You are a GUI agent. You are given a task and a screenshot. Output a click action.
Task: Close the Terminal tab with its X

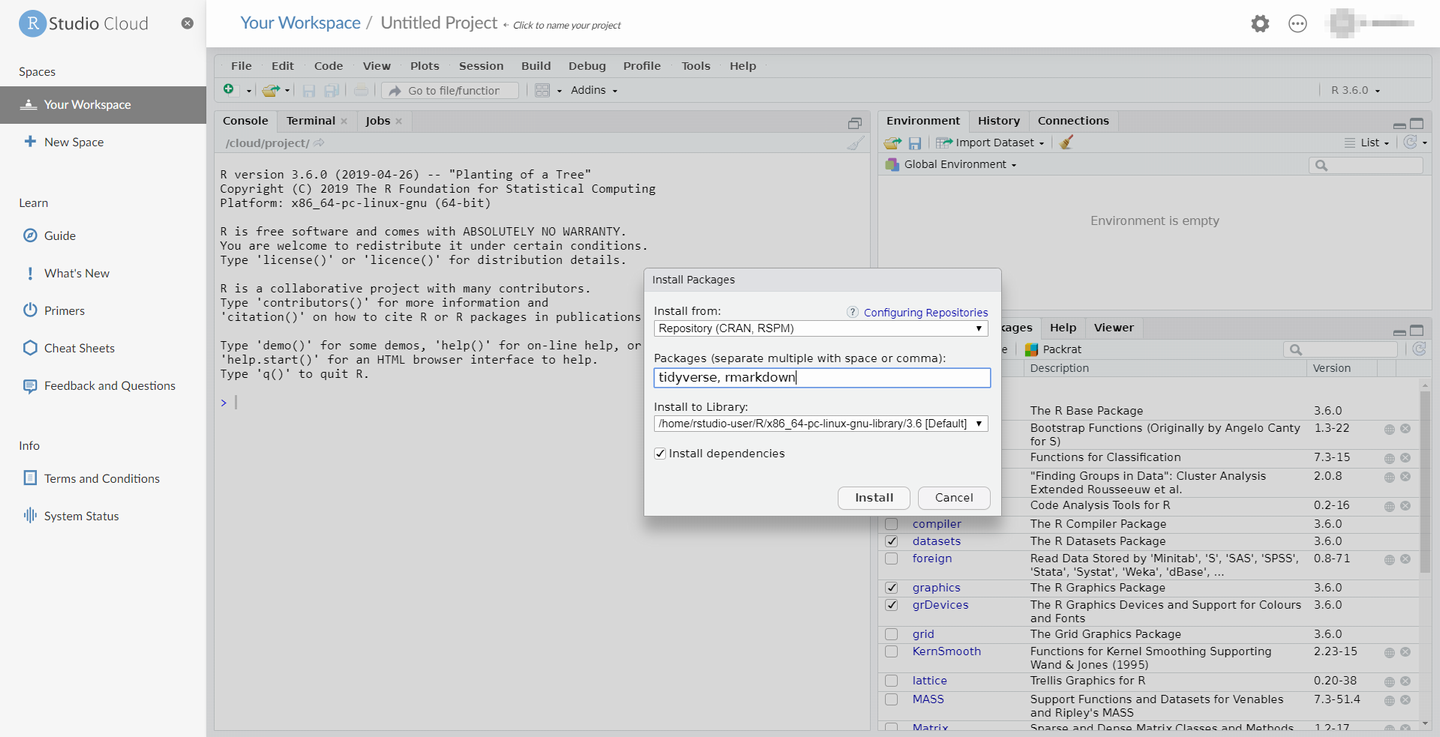pyautogui.click(x=344, y=121)
